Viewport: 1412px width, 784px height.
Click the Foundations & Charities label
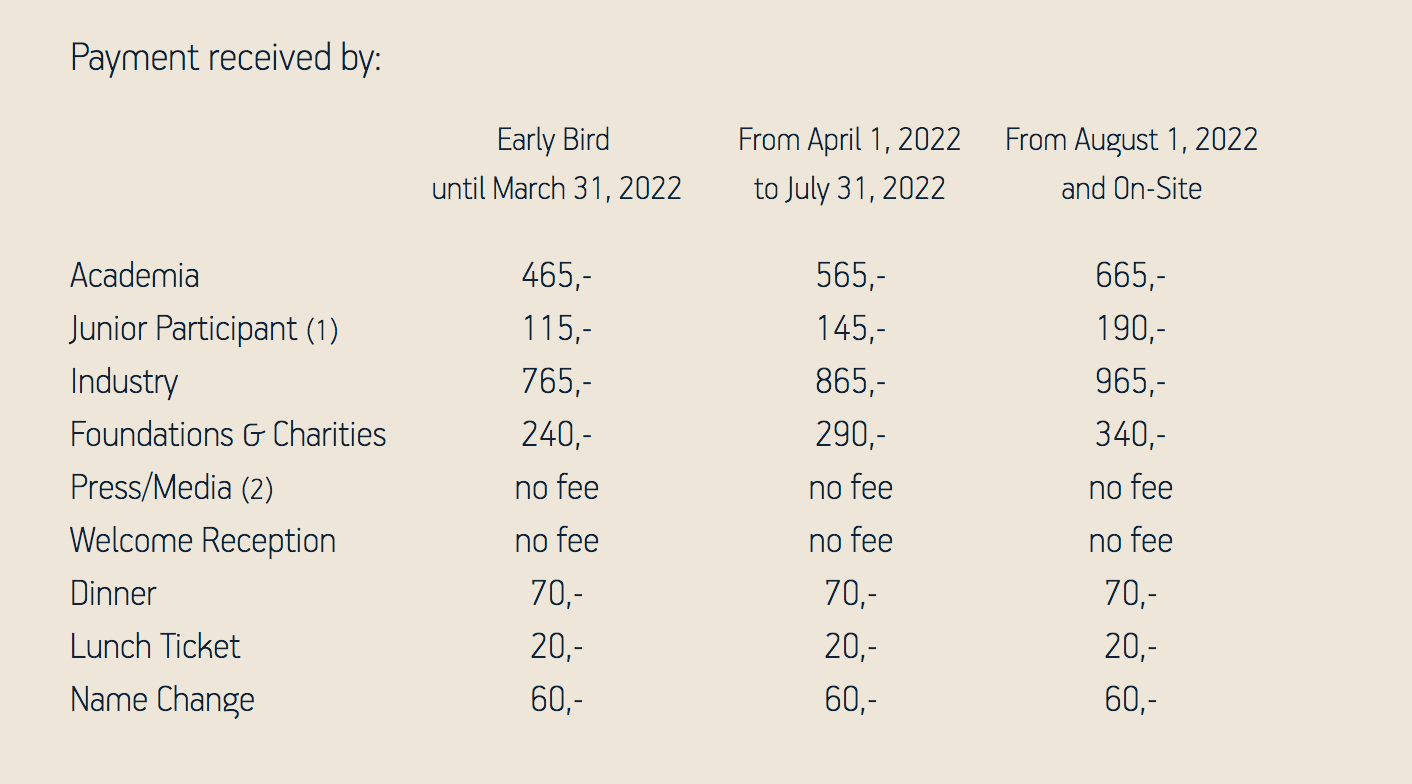pyautogui.click(x=228, y=434)
